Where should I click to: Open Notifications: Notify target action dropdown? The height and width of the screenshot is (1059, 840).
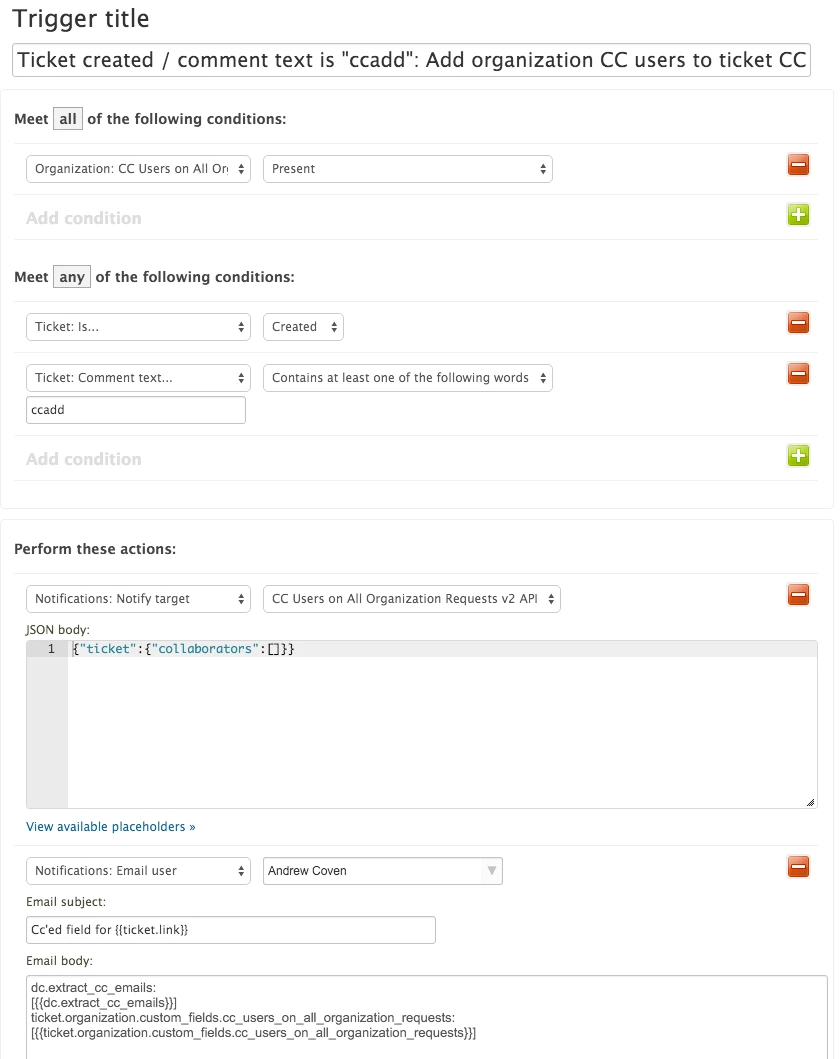[x=138, y=599]
